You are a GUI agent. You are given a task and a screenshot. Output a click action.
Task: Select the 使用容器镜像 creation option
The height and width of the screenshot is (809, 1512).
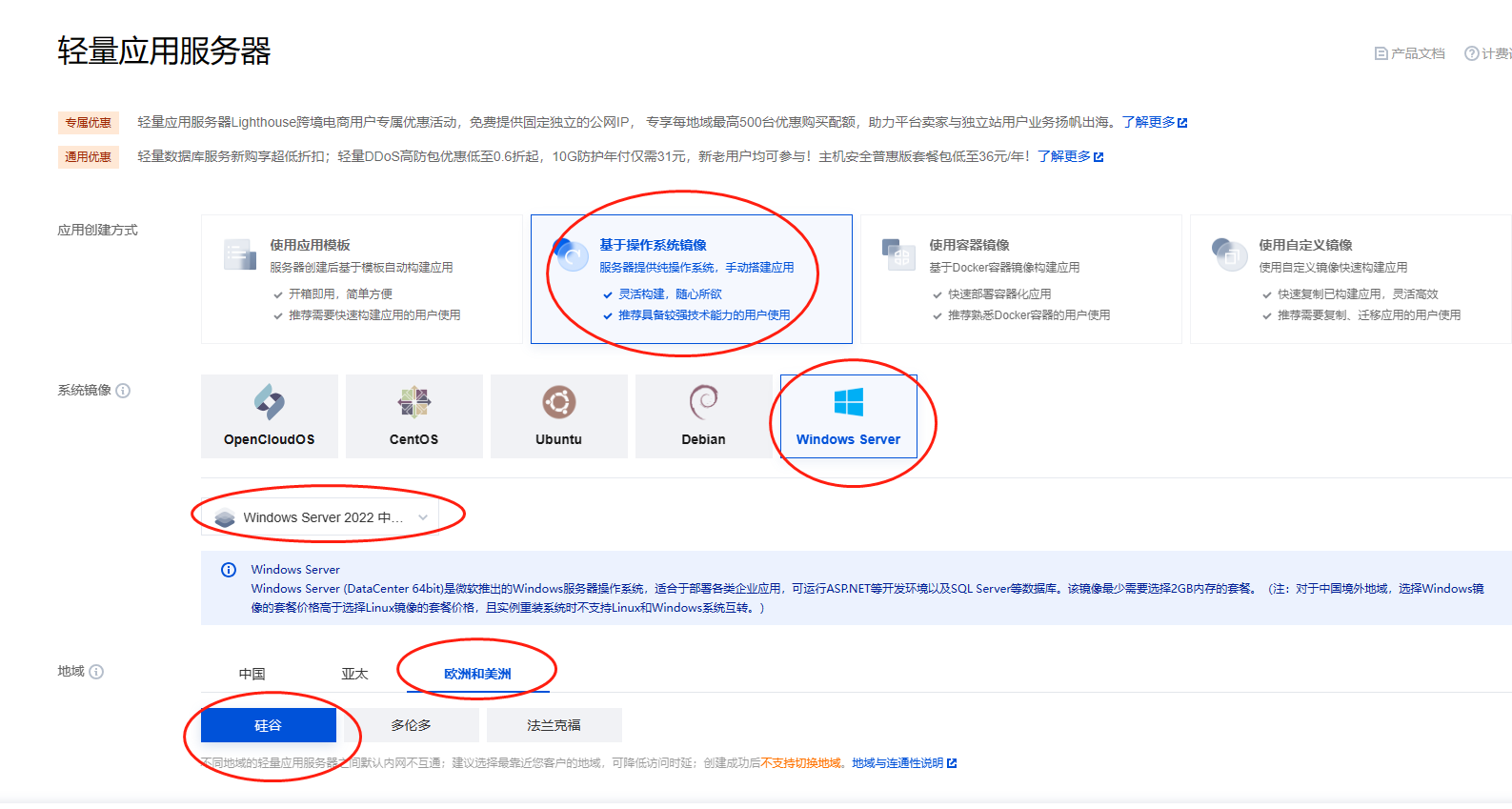(1020, 278)
